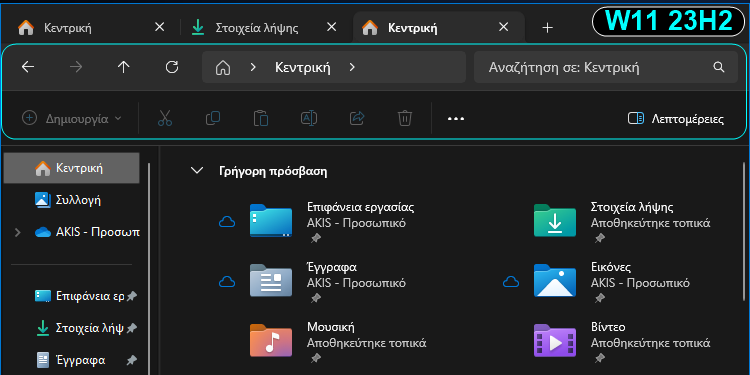Close the active Κεντρική tab

coord(503,28)
